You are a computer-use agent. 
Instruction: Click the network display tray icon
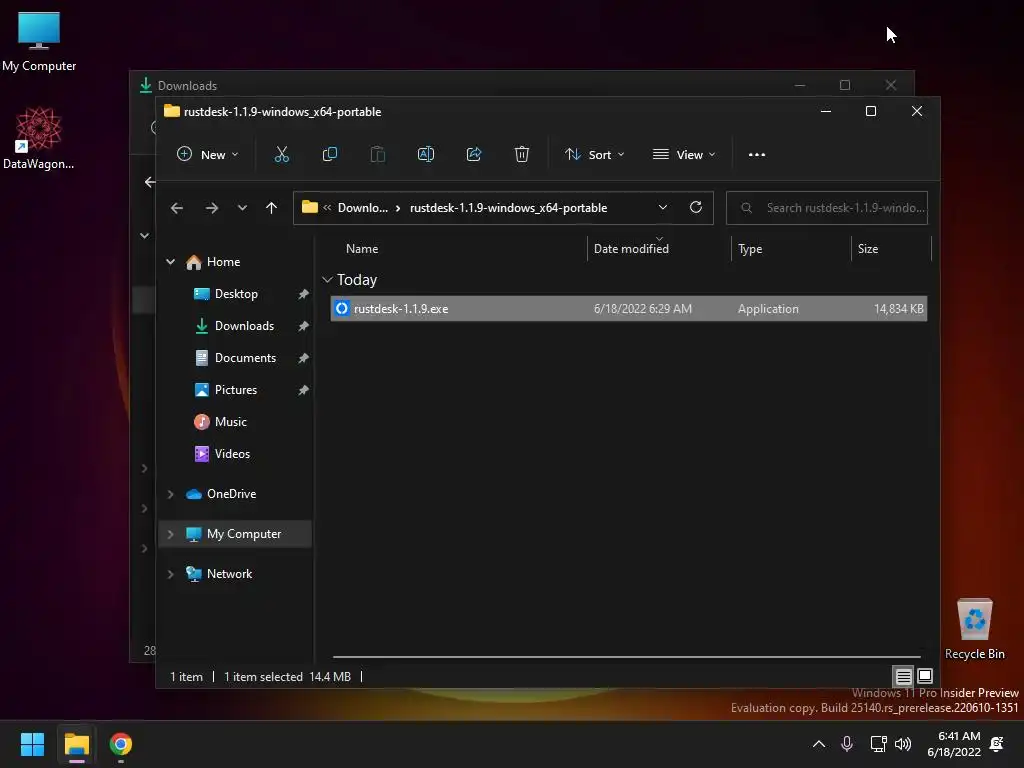tap(878, 743)
